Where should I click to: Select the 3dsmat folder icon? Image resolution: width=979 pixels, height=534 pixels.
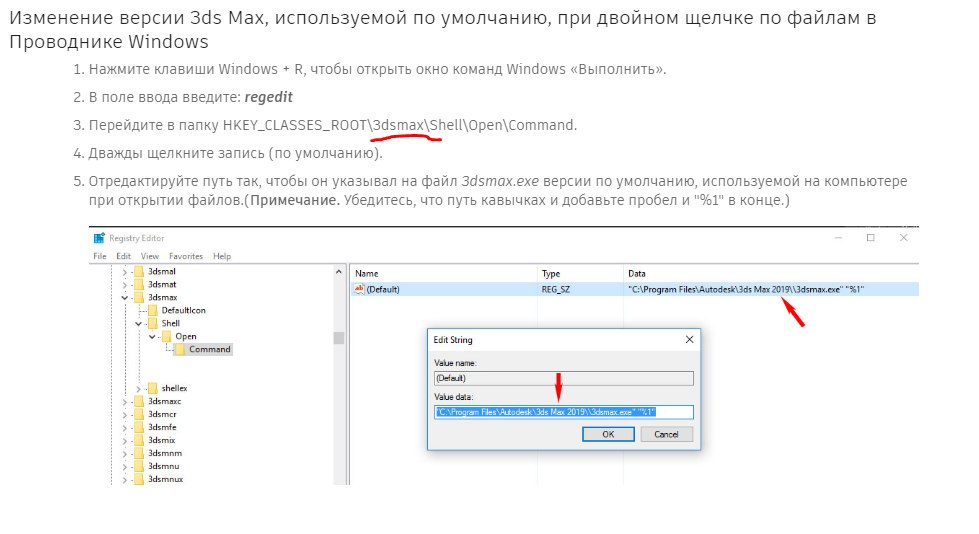tap(139, 284)
